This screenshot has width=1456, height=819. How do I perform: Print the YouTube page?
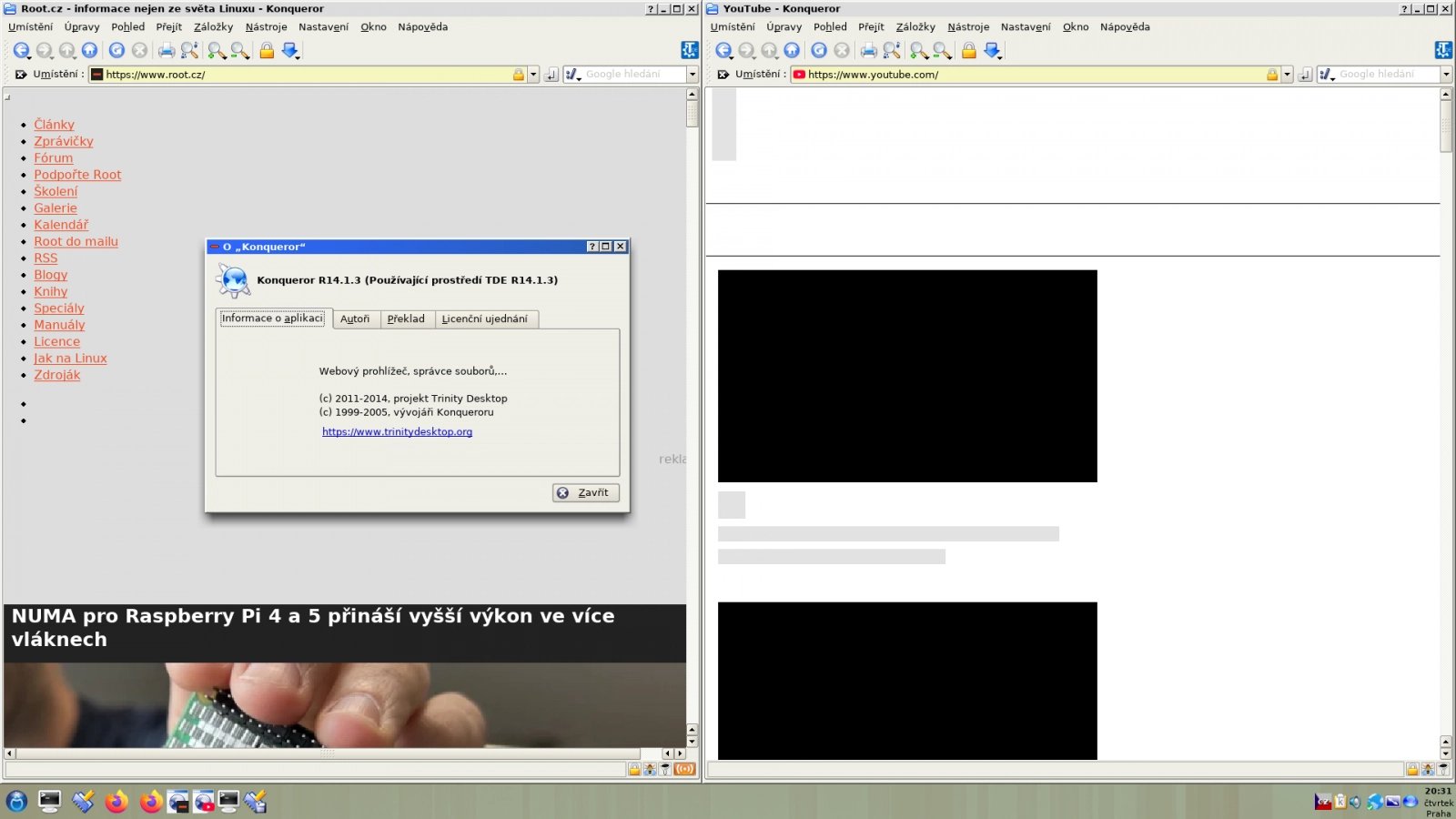pos(869,51)
